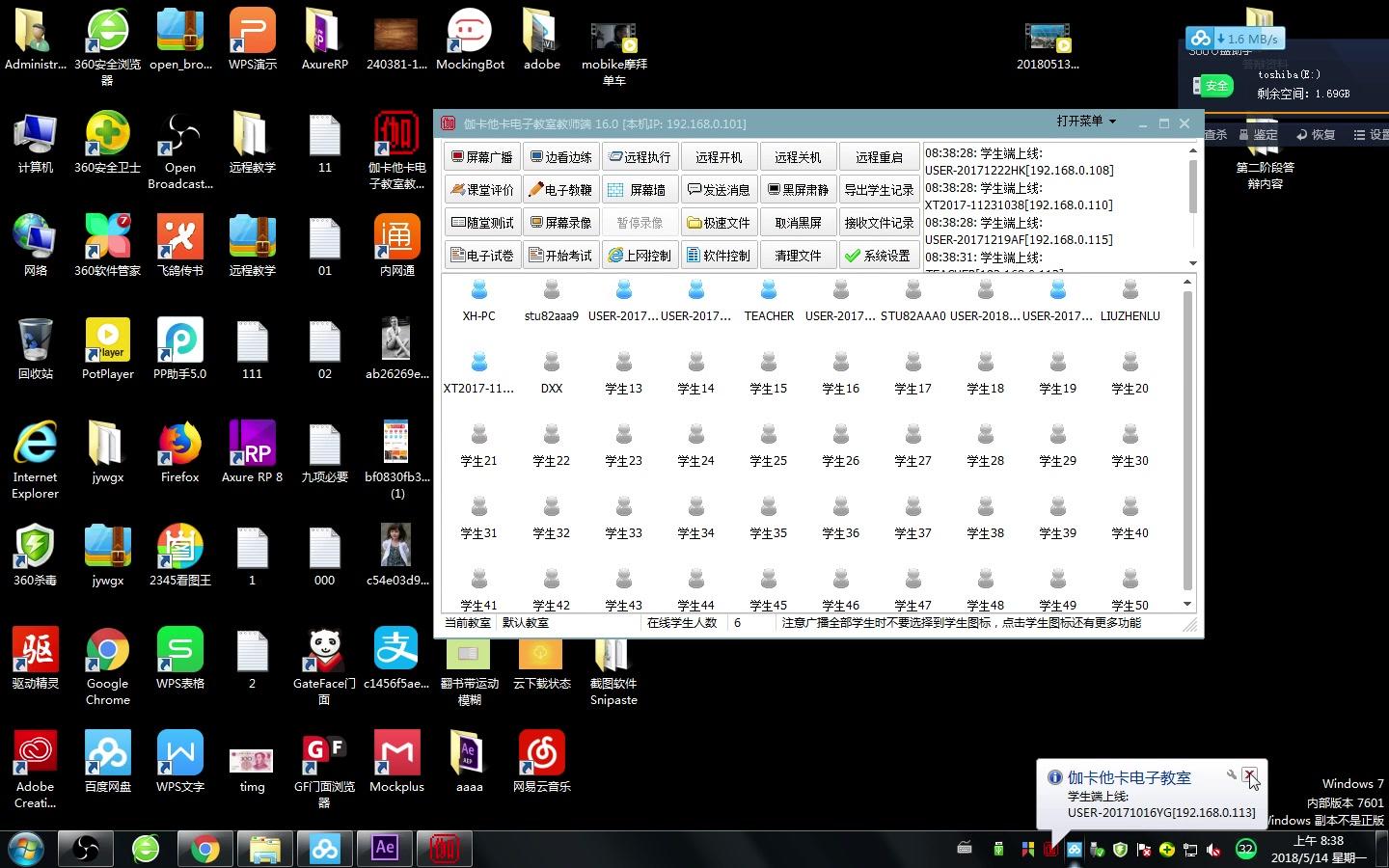The width and height of the screenshot is (1389, 868).
Task: Open notification balloon options wrench icon
Action: click(1231, 774)
